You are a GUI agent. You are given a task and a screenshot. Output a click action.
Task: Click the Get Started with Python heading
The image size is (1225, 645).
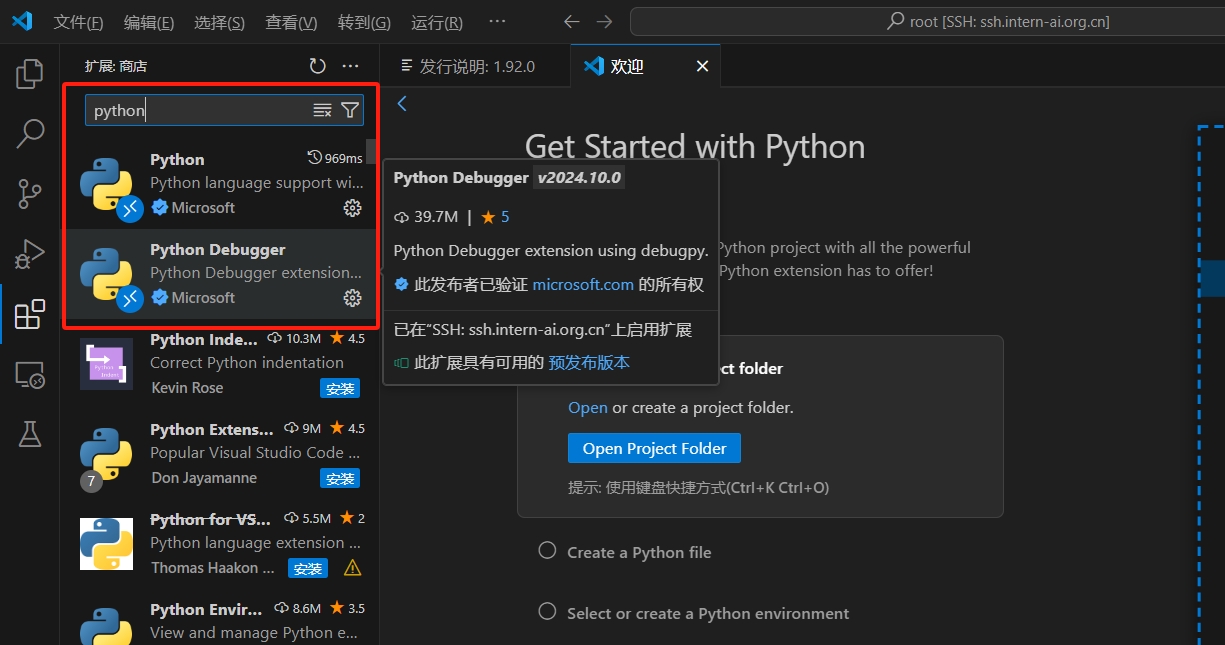tap(695, 147)
